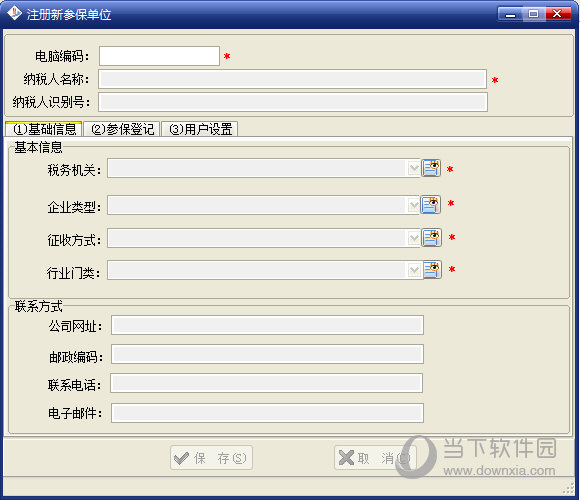Screen dimensions: 580x500
Task: Expand the 税务机关 dropdown arrow
Action: click(x=414, y=169)
